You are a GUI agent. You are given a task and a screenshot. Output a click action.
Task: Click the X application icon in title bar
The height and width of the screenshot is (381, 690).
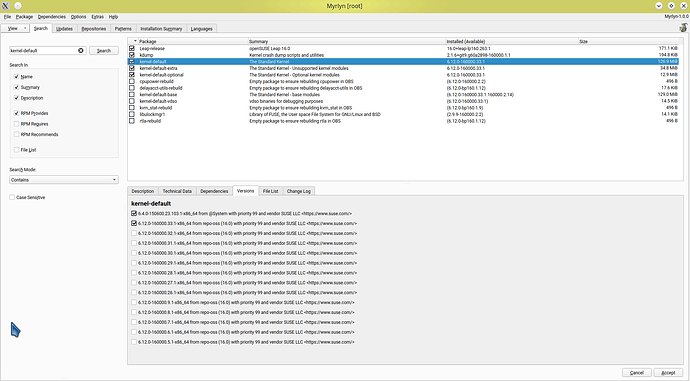click(5, 6)
